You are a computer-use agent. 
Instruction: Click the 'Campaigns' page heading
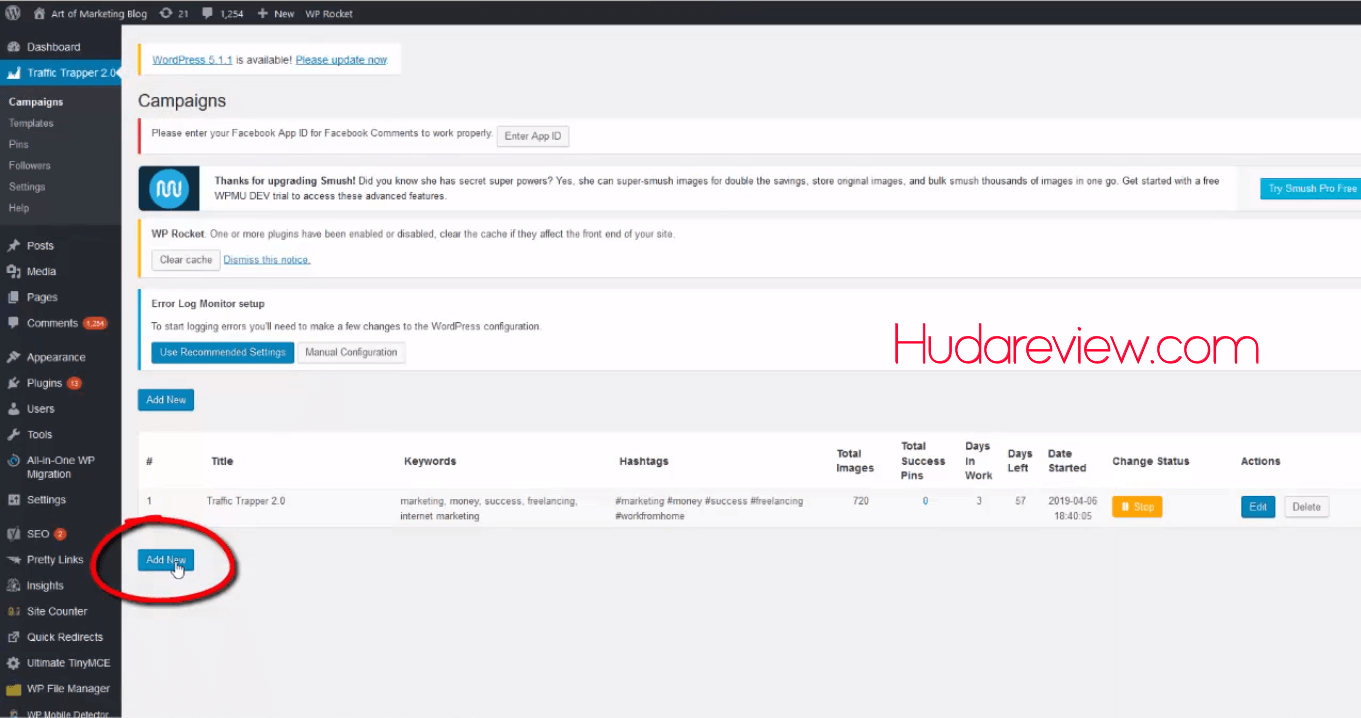(182, 101)
